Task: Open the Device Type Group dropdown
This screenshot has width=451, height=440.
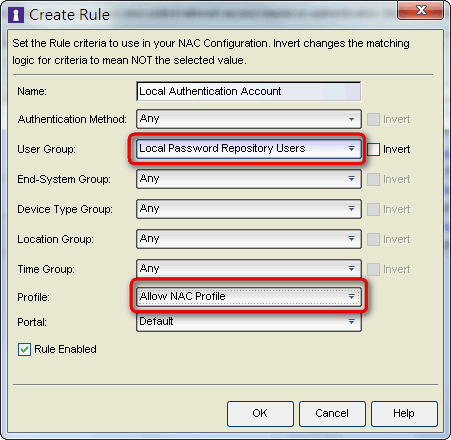Action: click(x=249, y=209)
